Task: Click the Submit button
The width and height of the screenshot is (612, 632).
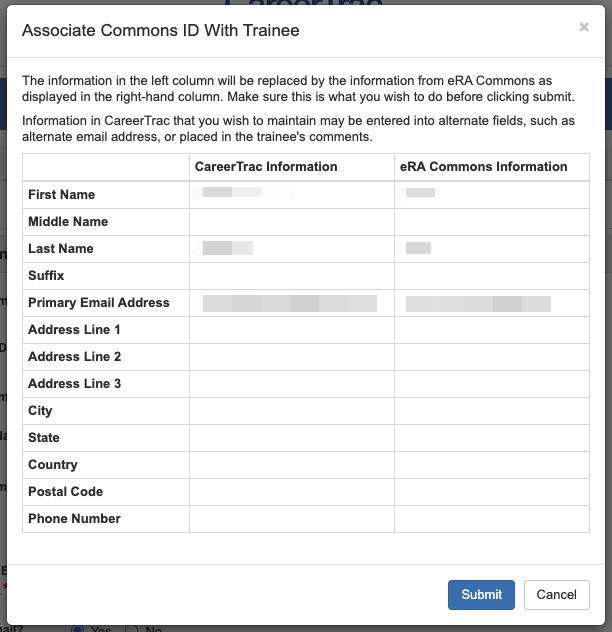Action: tap(481, 595)
